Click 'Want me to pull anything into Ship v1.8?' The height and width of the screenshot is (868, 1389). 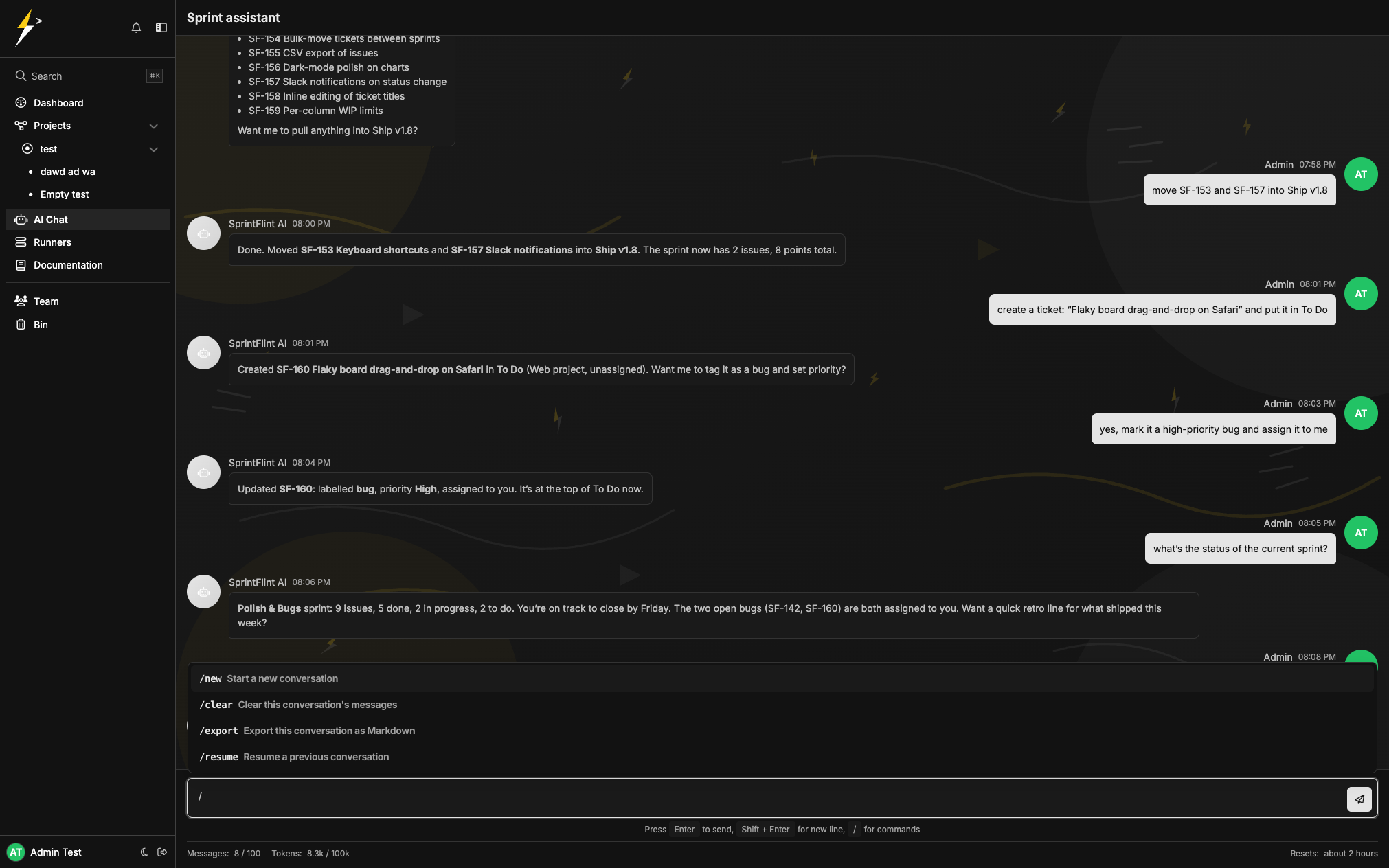(x=328, y=130)
